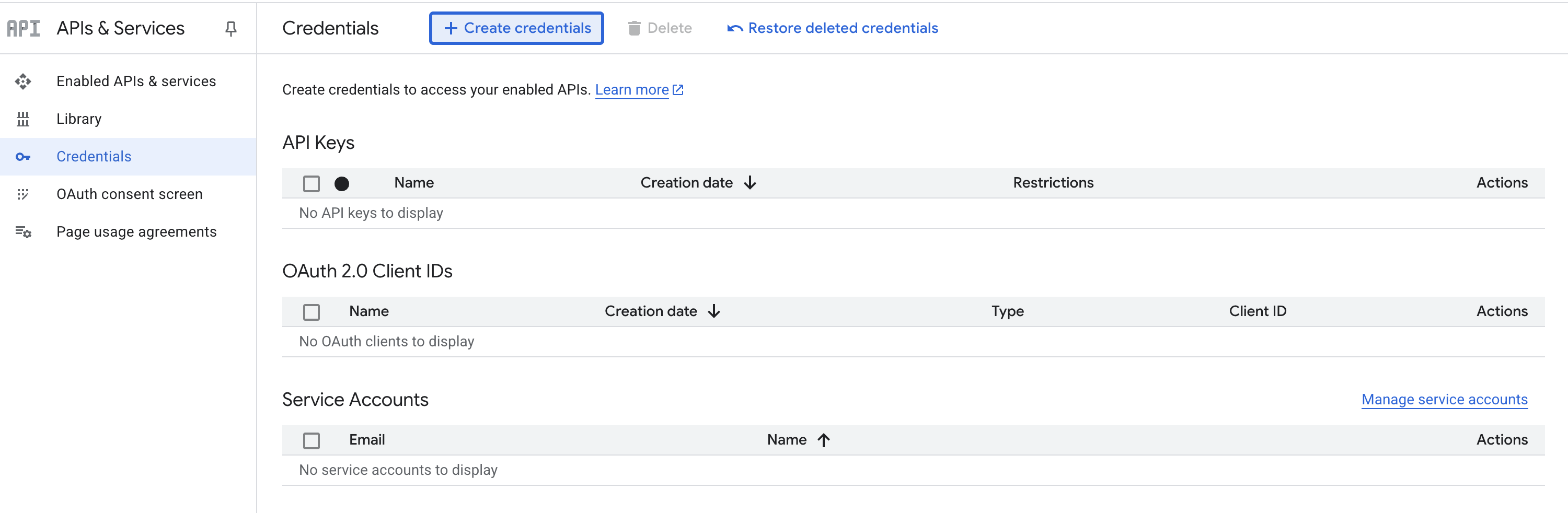Image resolution: width=1568 pixels, height=513 pixels.
Task: Click the OAuth Name column header
Action: (369, 311)
